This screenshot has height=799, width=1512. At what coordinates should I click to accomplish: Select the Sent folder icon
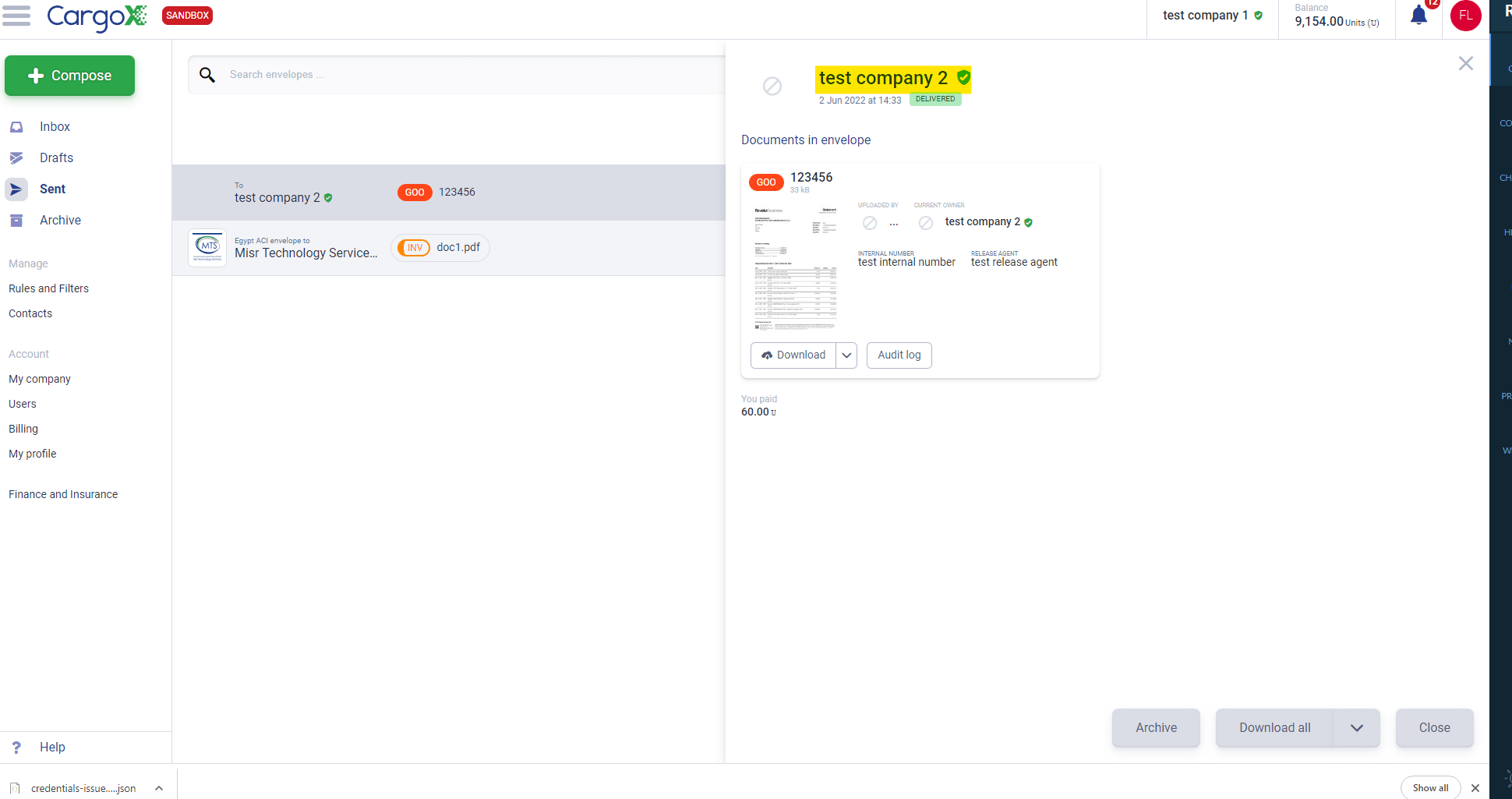tap(16, 189)
